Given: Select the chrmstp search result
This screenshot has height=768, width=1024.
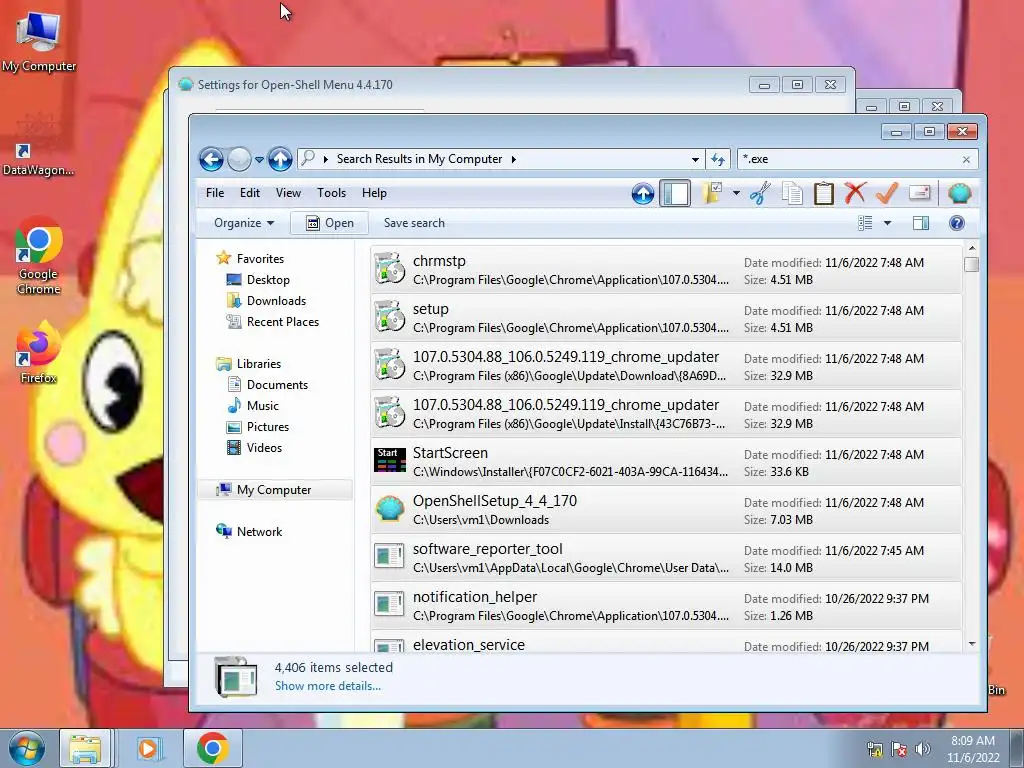Looking at the screenshot, I should tap(666, 270).
